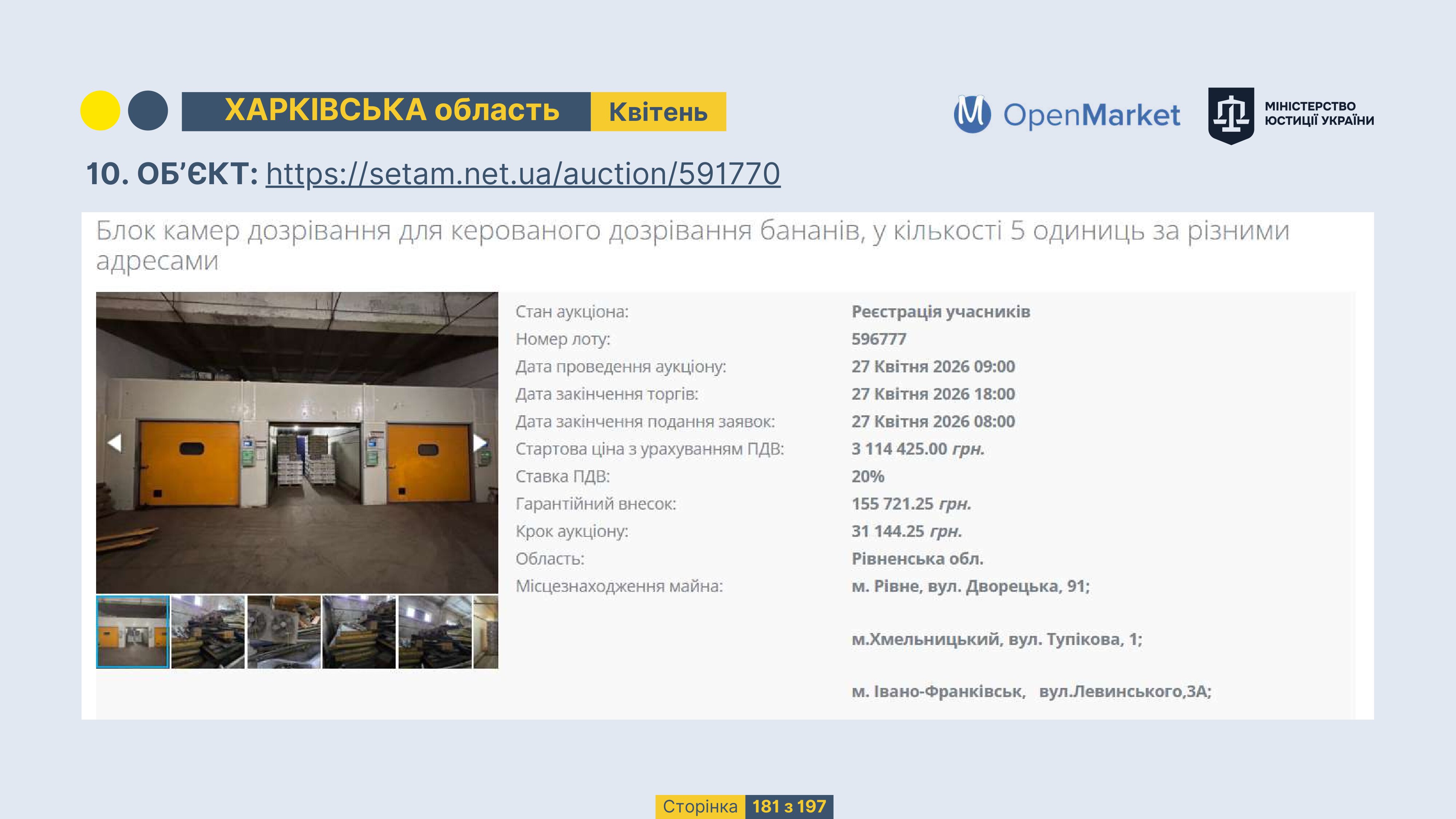The height and width of the screenshot is (819, 1456).
Task: Select the second gallery thumbnail
Action: [208, 631]
